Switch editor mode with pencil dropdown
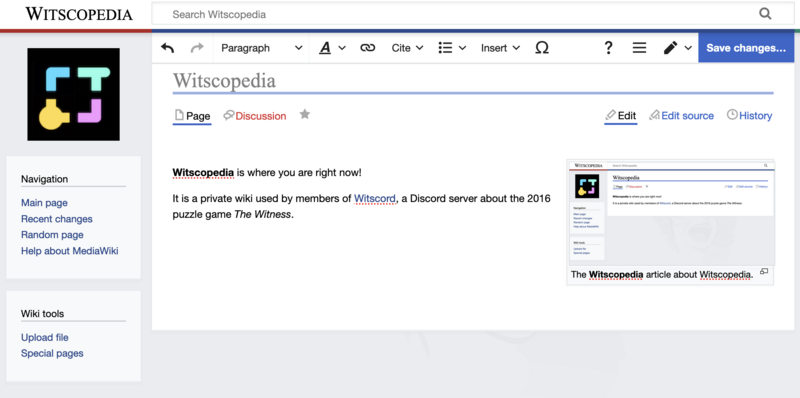This screenshot has height=398, width=800. click(677, 48)
